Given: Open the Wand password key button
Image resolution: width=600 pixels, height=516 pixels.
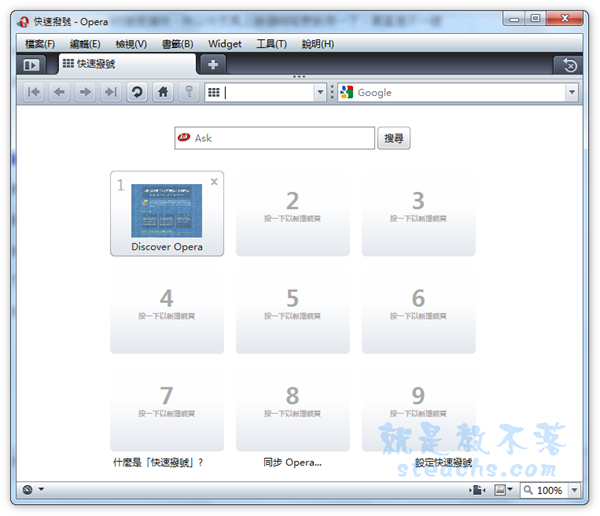Looking at the screenshot, I should (x=189, y=92).
